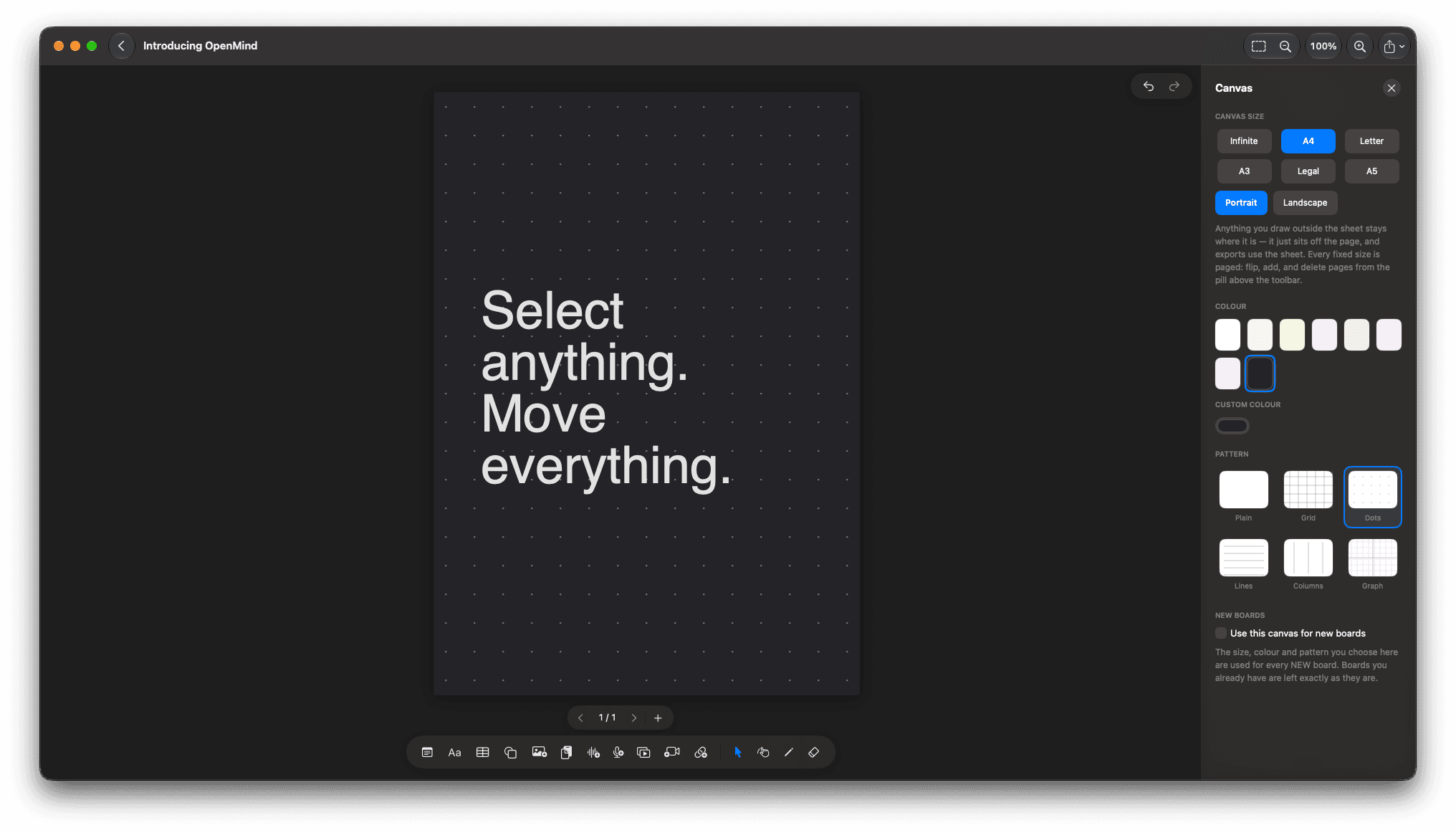Pick the Legal canvas size

point(1308,171)
